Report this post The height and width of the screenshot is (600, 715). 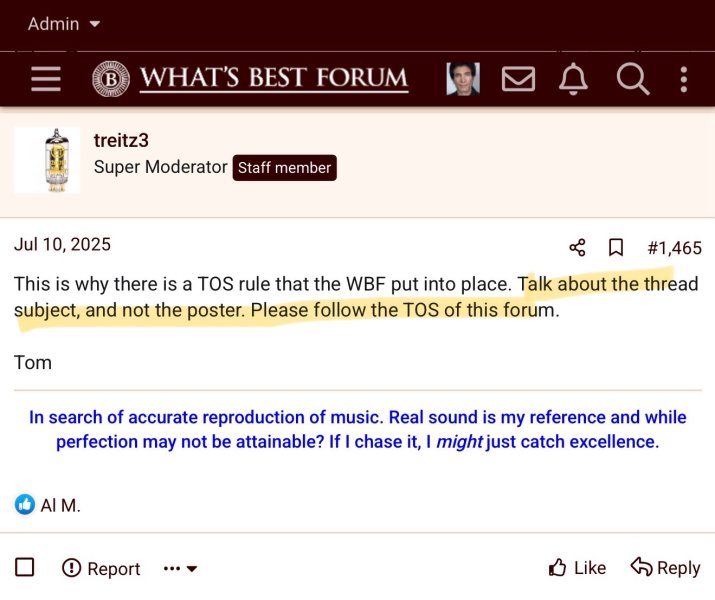[101, 568]
